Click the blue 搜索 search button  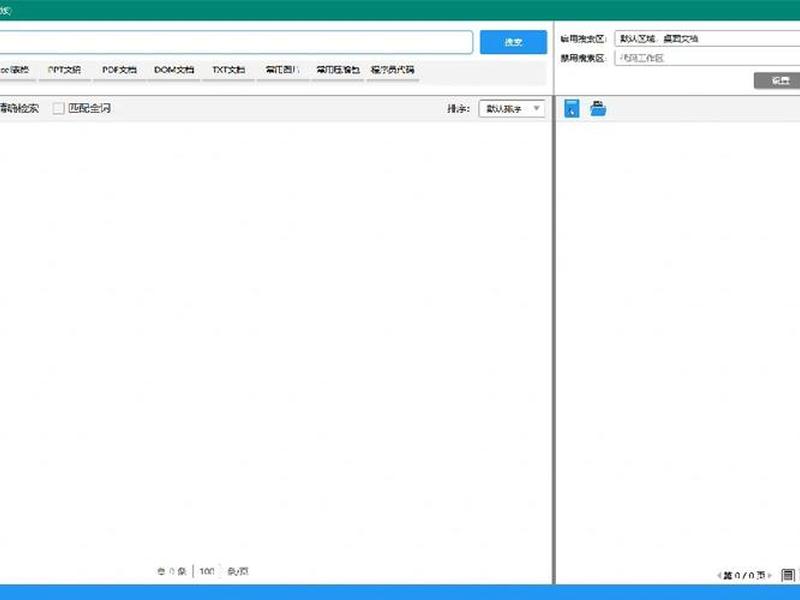point(513,42)
